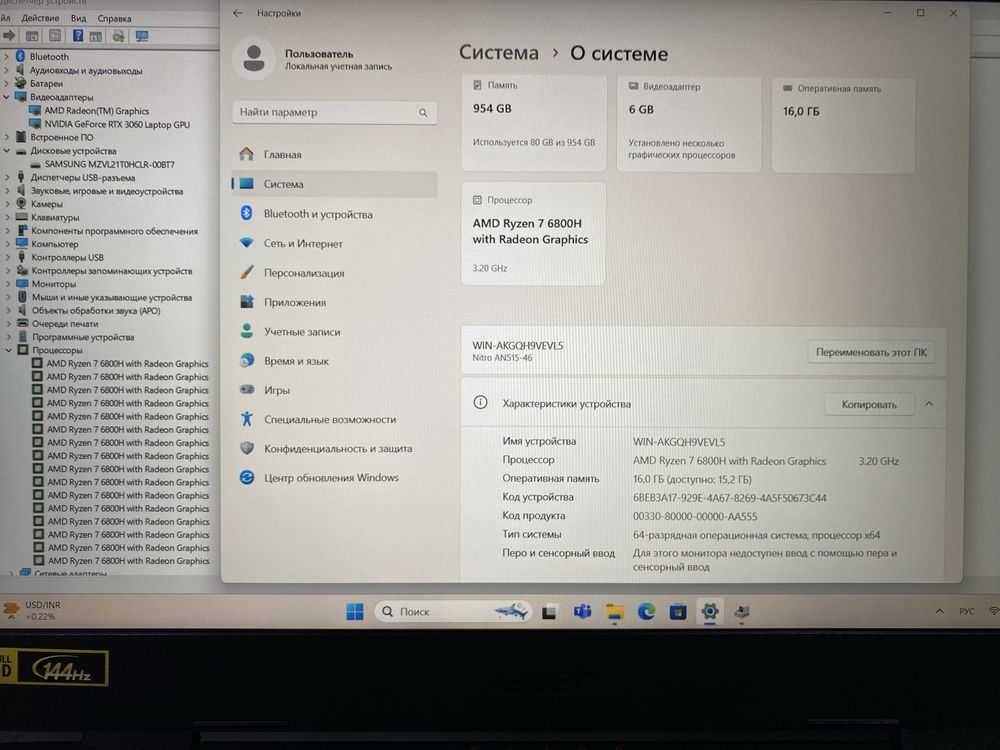Image resolution: width=1000 pixels, height=750 pixels.
Task: Open Microsoft Edge on taskbar
Action: (x=647, y=612)
